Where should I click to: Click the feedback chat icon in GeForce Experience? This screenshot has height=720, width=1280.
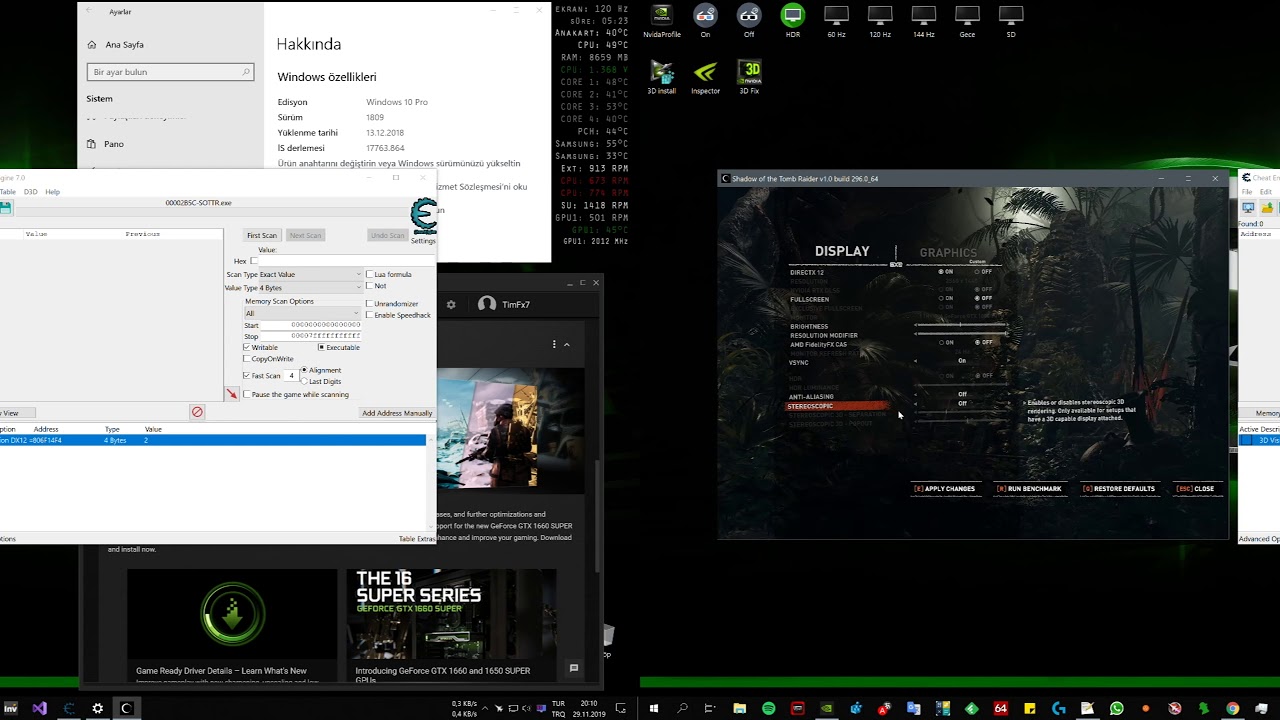[x=574, y=668]
